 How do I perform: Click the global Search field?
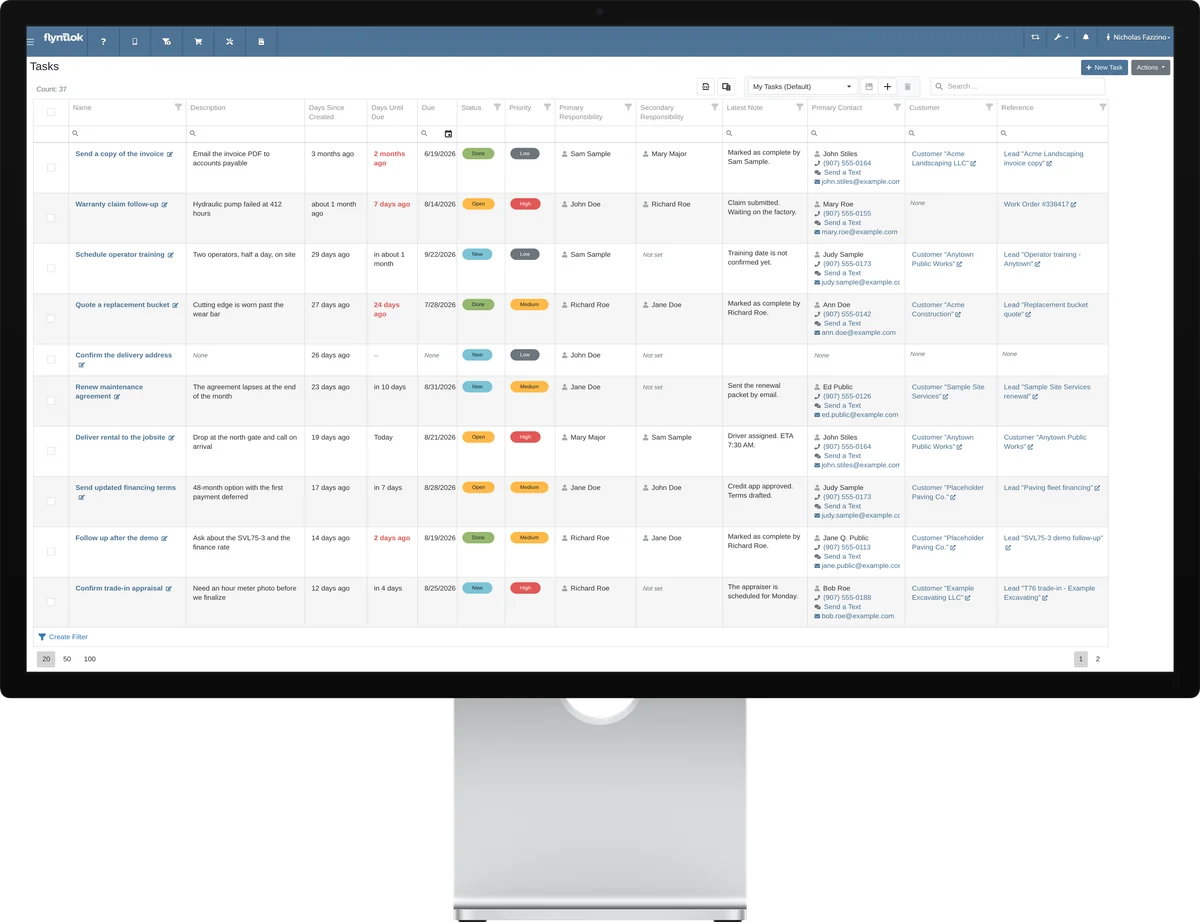[1017, 87]
